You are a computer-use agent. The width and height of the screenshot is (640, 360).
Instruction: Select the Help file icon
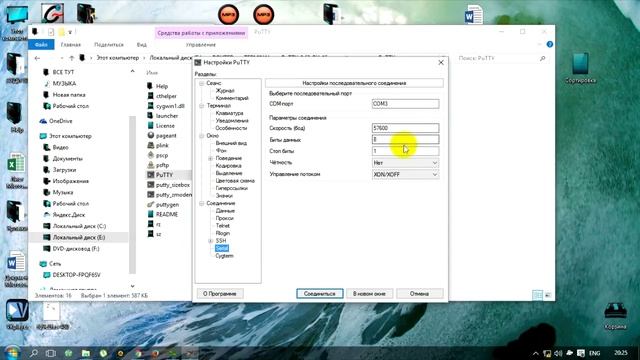(x=151, y=86)
